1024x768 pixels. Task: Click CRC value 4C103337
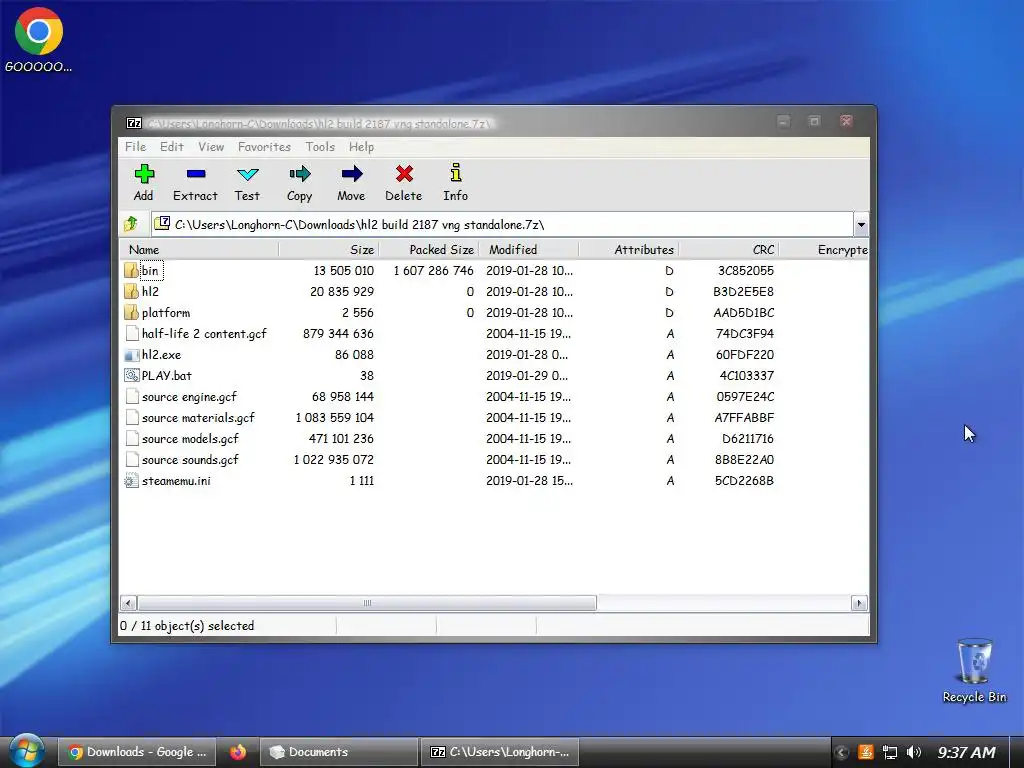[x=746, y=376]
